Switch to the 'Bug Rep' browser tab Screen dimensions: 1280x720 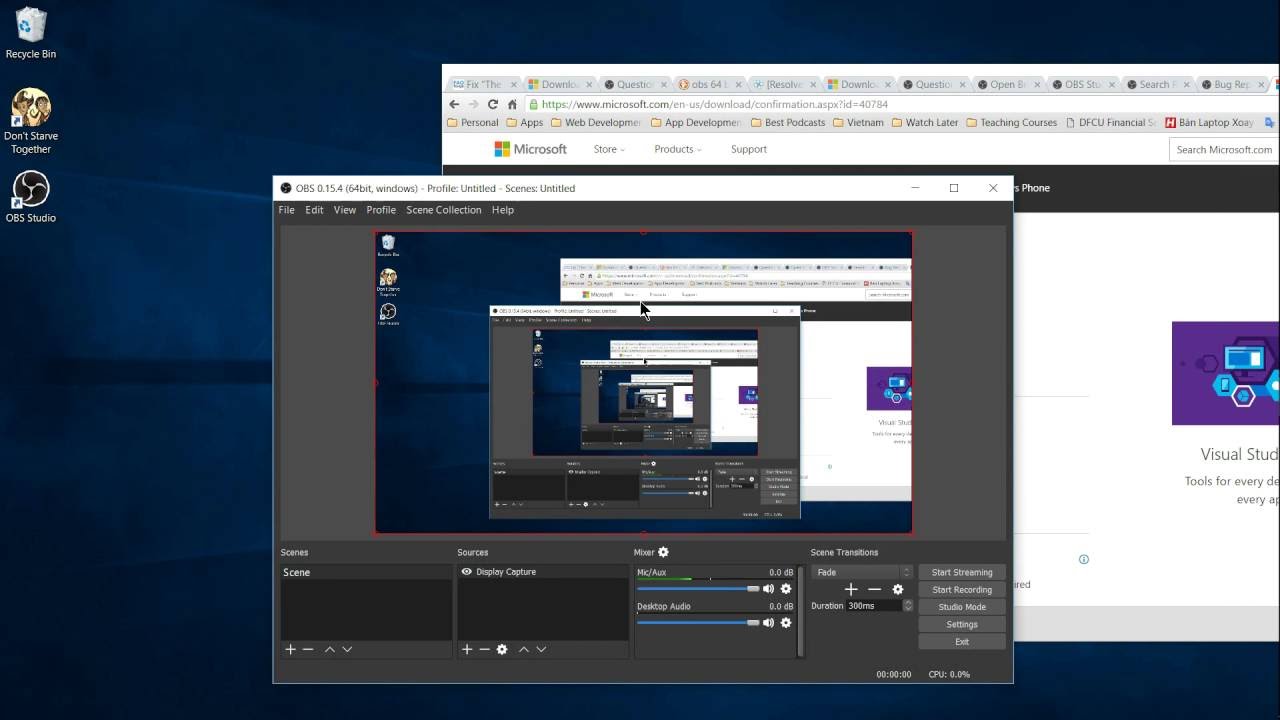1233,84
